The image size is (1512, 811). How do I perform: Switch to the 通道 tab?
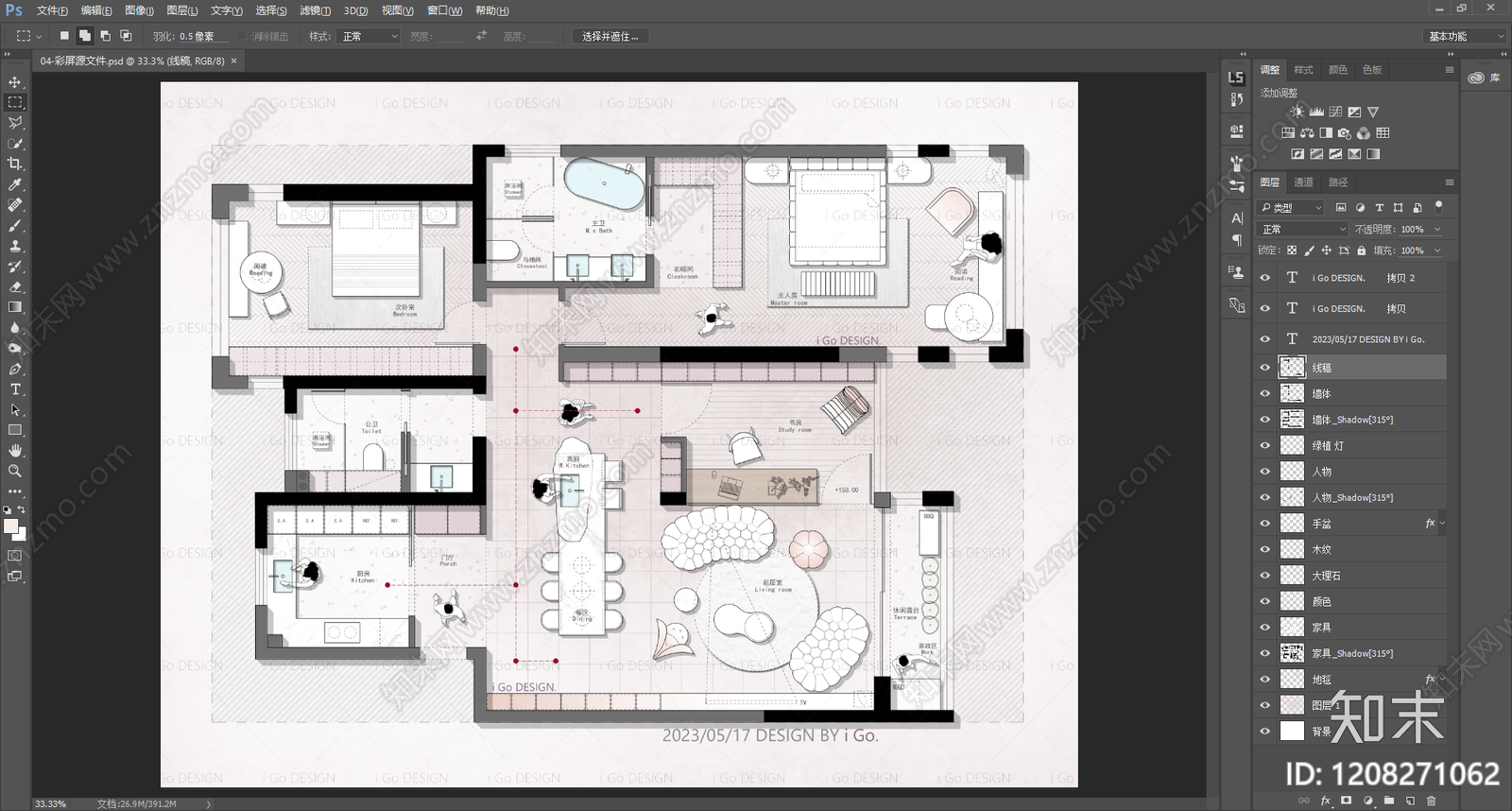[x=1303, y=182]
